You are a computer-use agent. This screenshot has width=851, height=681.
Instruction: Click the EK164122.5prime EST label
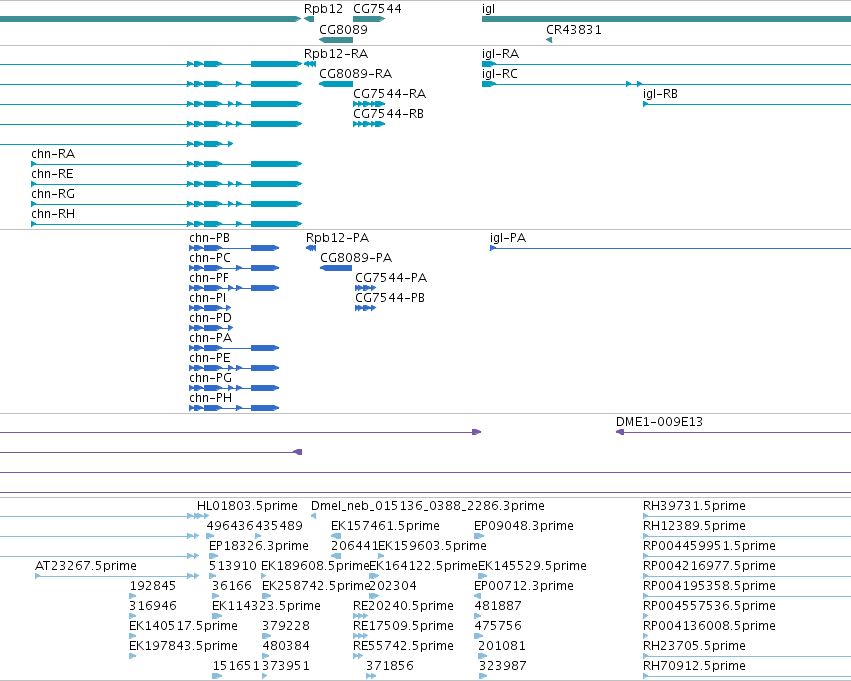(x=423, y=567)
